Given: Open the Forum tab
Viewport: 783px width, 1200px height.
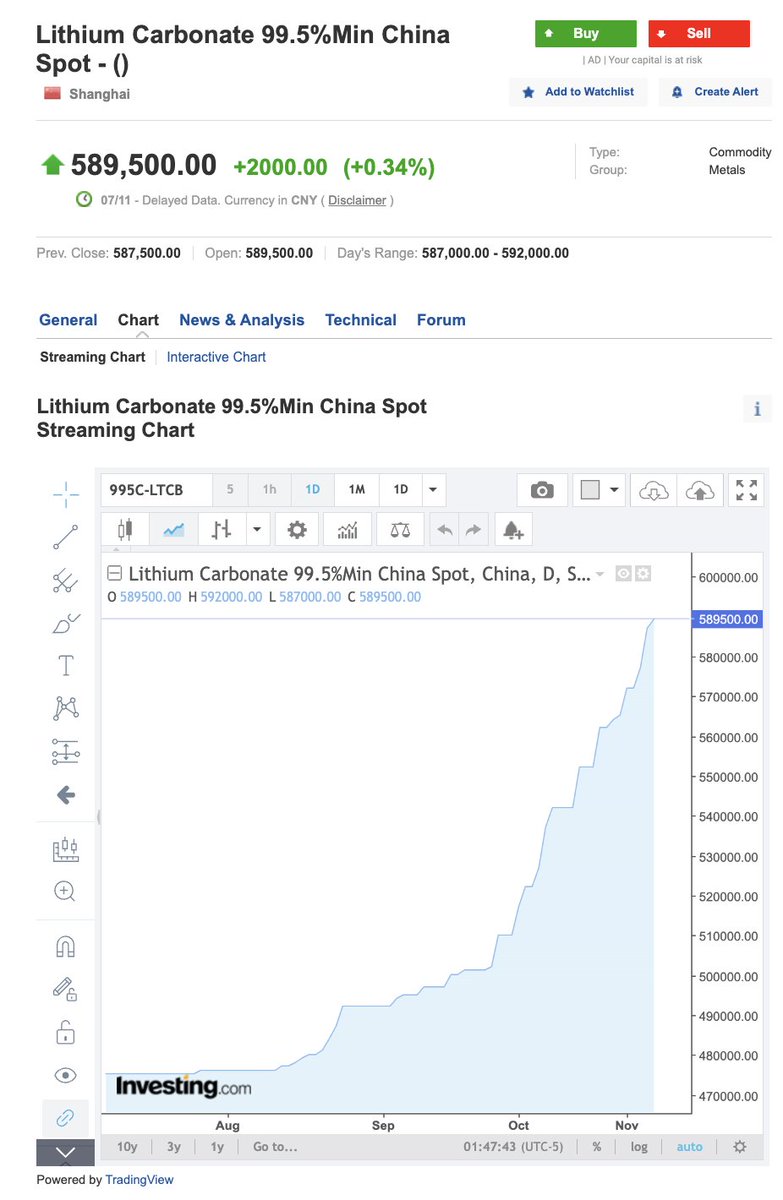Looking at the screenshot, I should click(441, 320).
